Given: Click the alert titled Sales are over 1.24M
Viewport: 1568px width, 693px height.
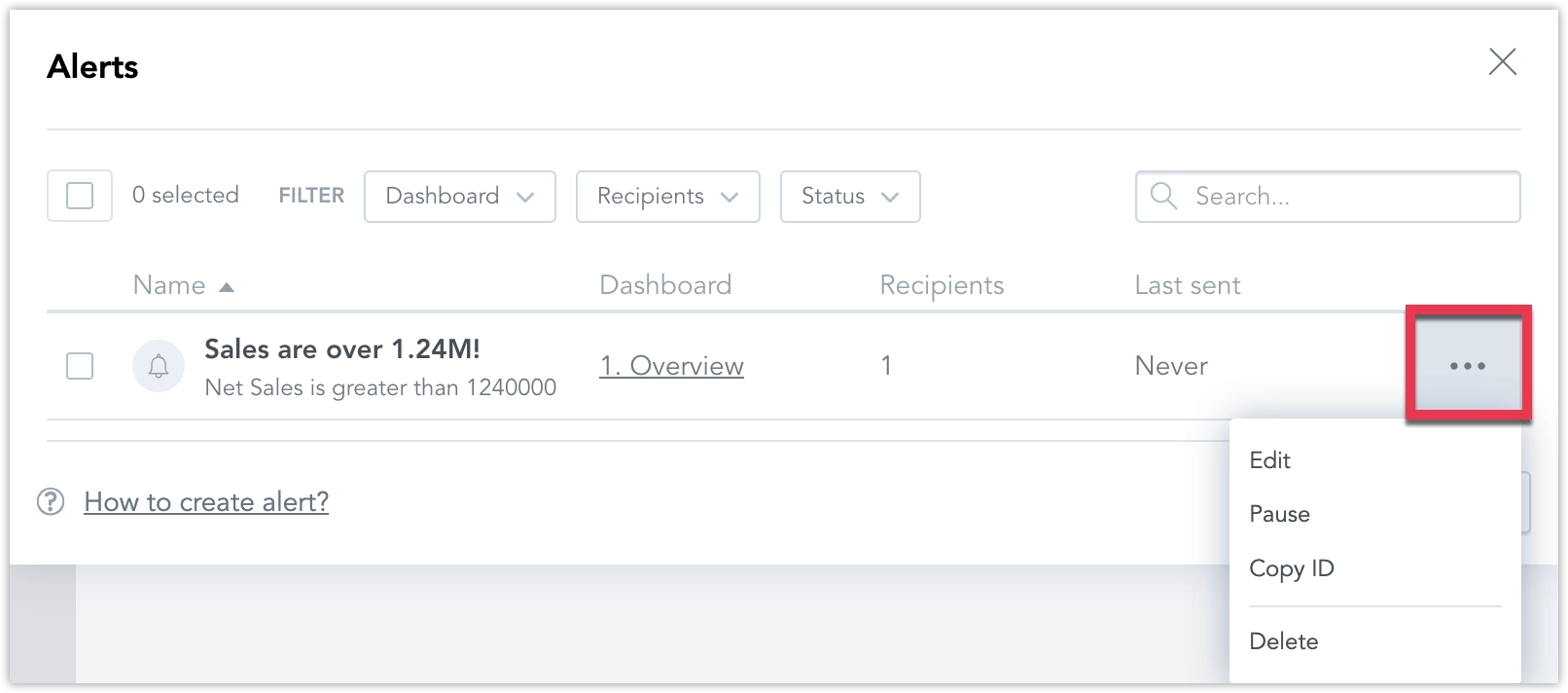Looking at the screenshot, I should coord(344,348).
